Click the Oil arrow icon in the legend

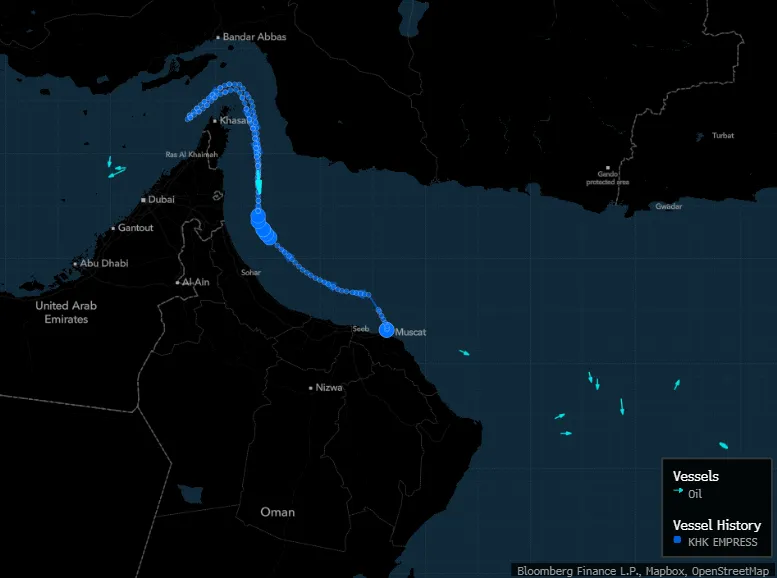click(x=678, y=493)
